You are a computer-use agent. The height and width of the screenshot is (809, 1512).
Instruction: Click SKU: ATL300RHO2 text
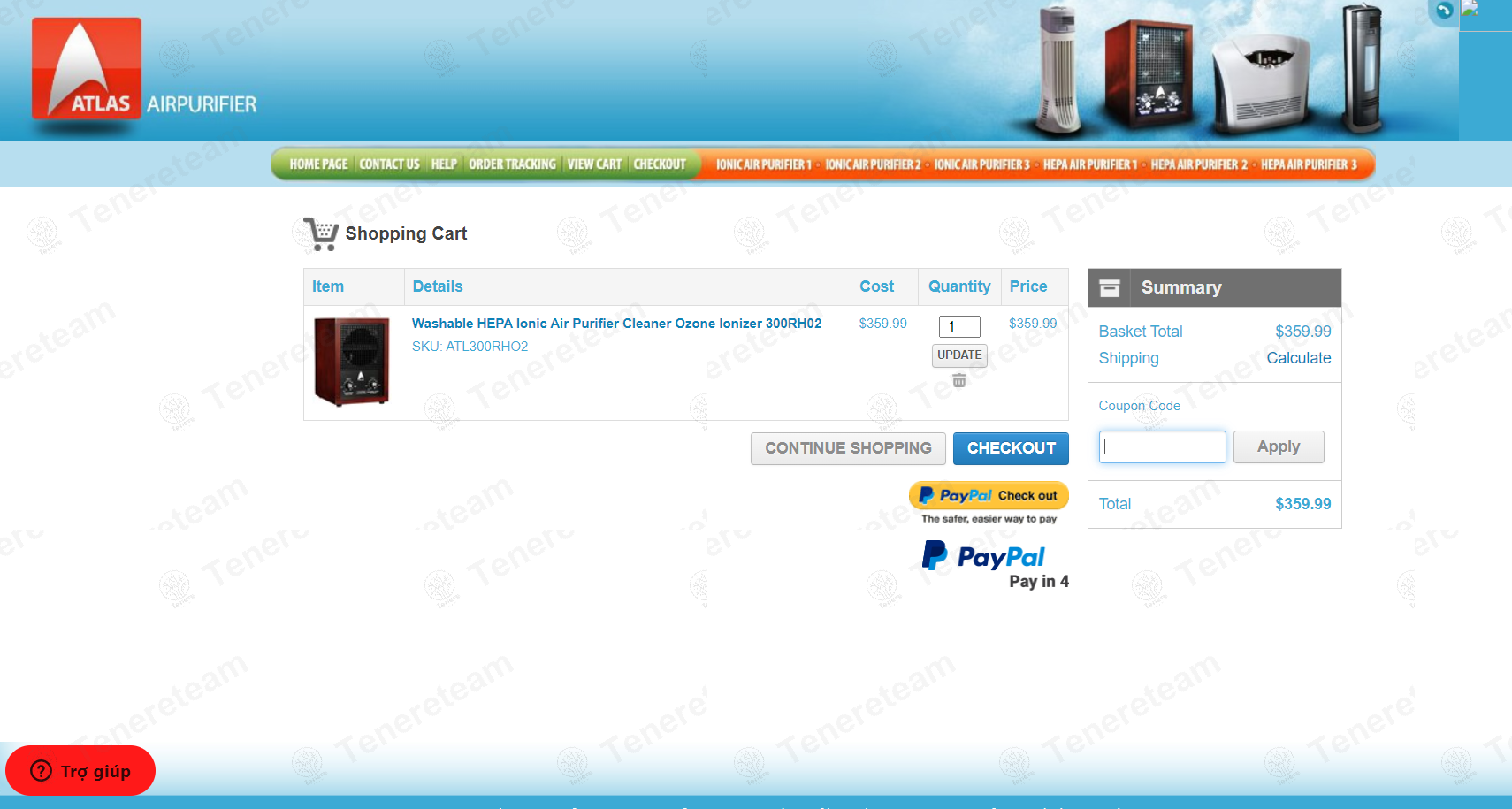[470, 347]
